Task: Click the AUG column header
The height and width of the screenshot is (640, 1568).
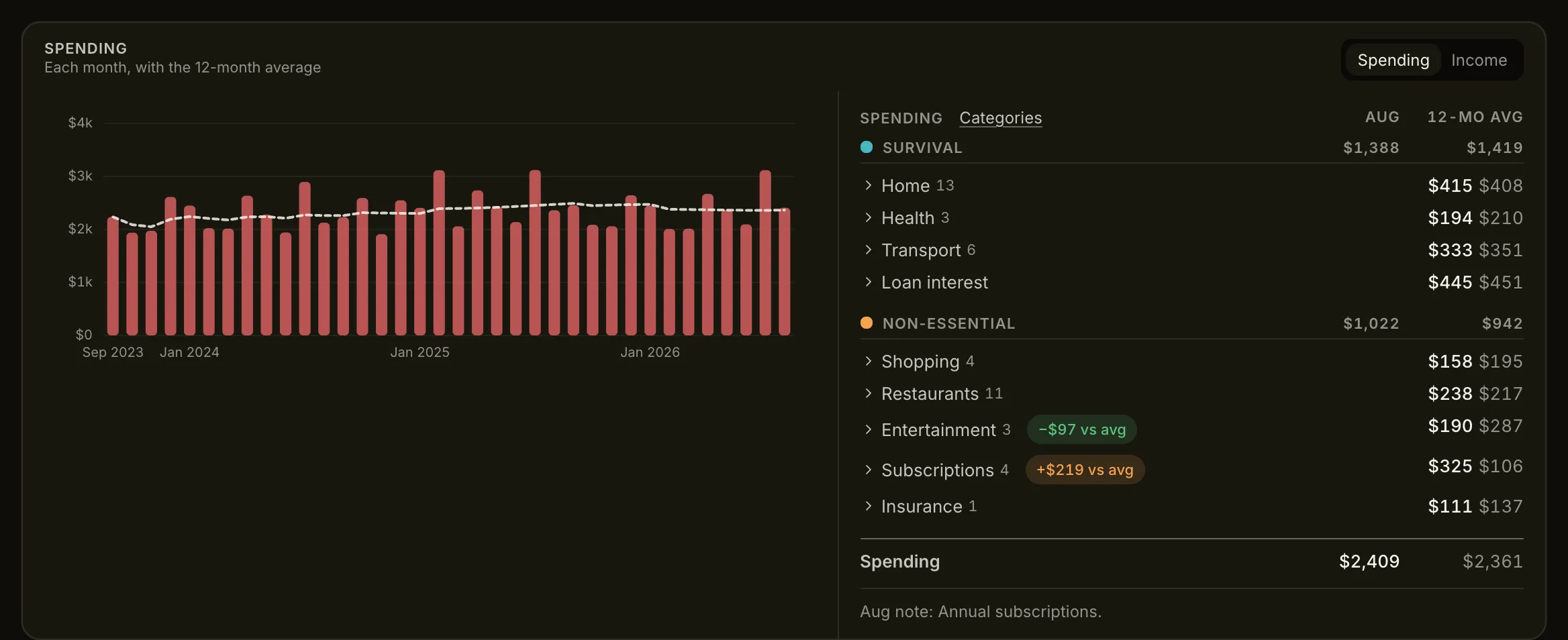Action: (1382, 117)
